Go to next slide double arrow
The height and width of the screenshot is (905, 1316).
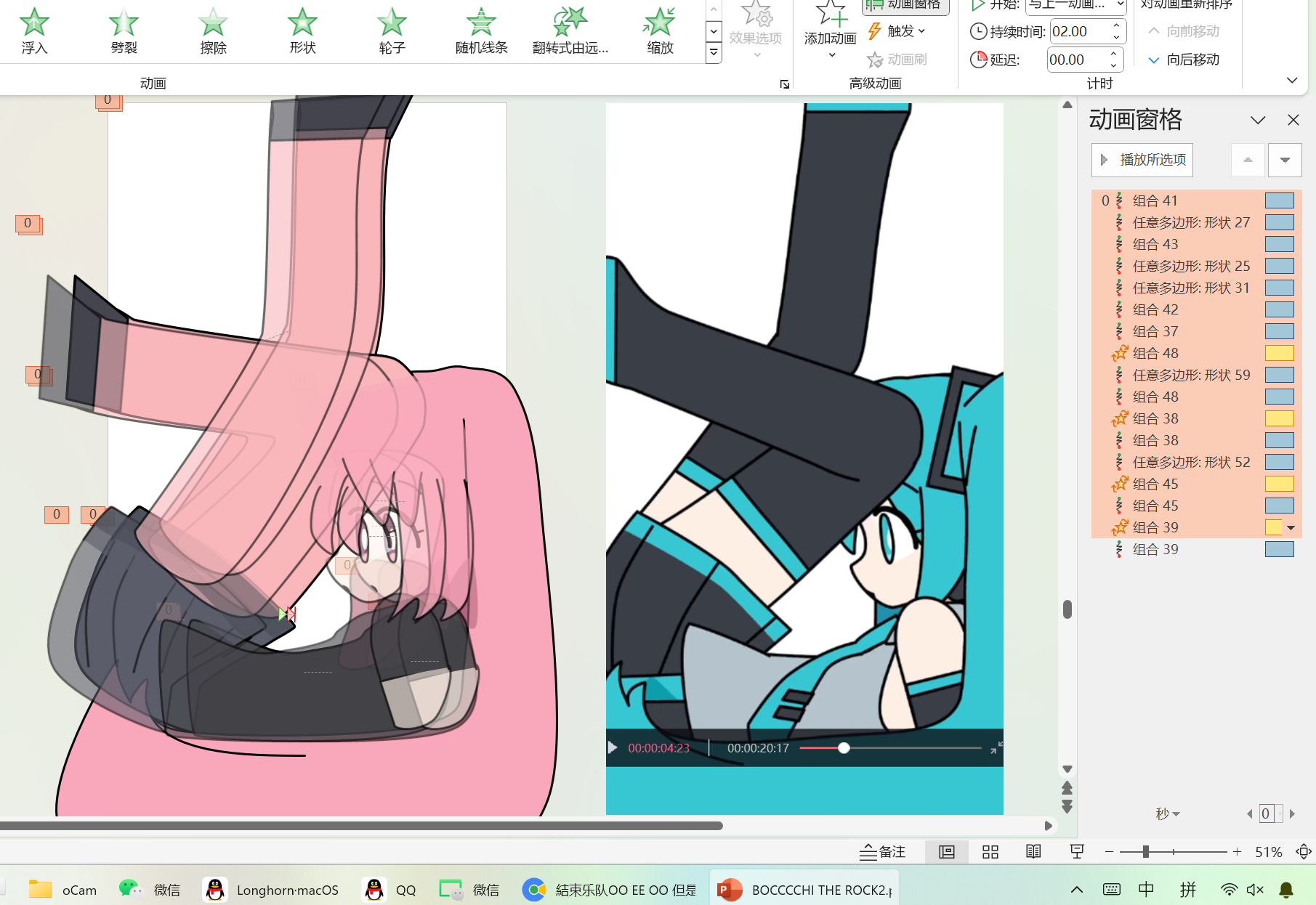tap(1067, 806)
